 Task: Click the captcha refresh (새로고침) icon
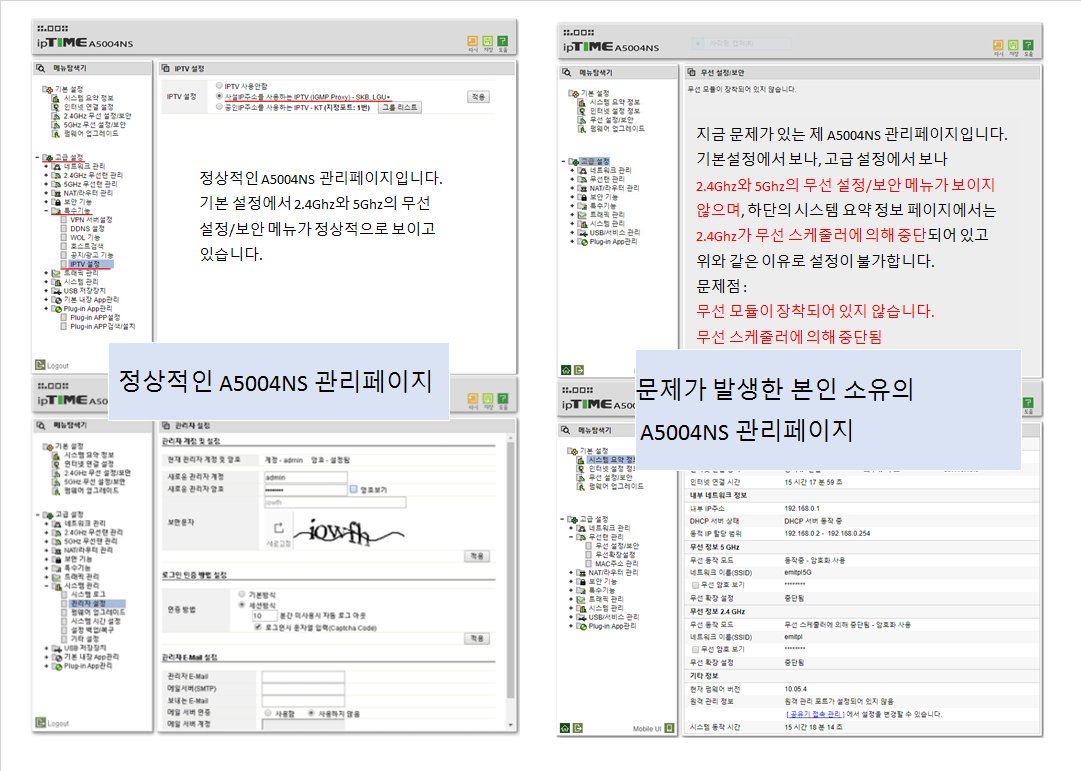279,528
